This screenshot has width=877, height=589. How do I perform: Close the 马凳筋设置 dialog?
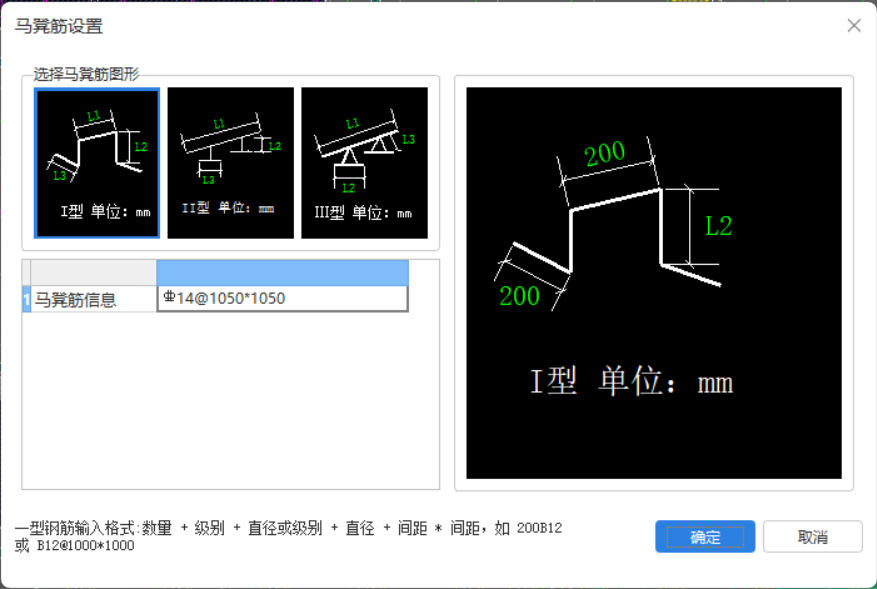point(854,26)
